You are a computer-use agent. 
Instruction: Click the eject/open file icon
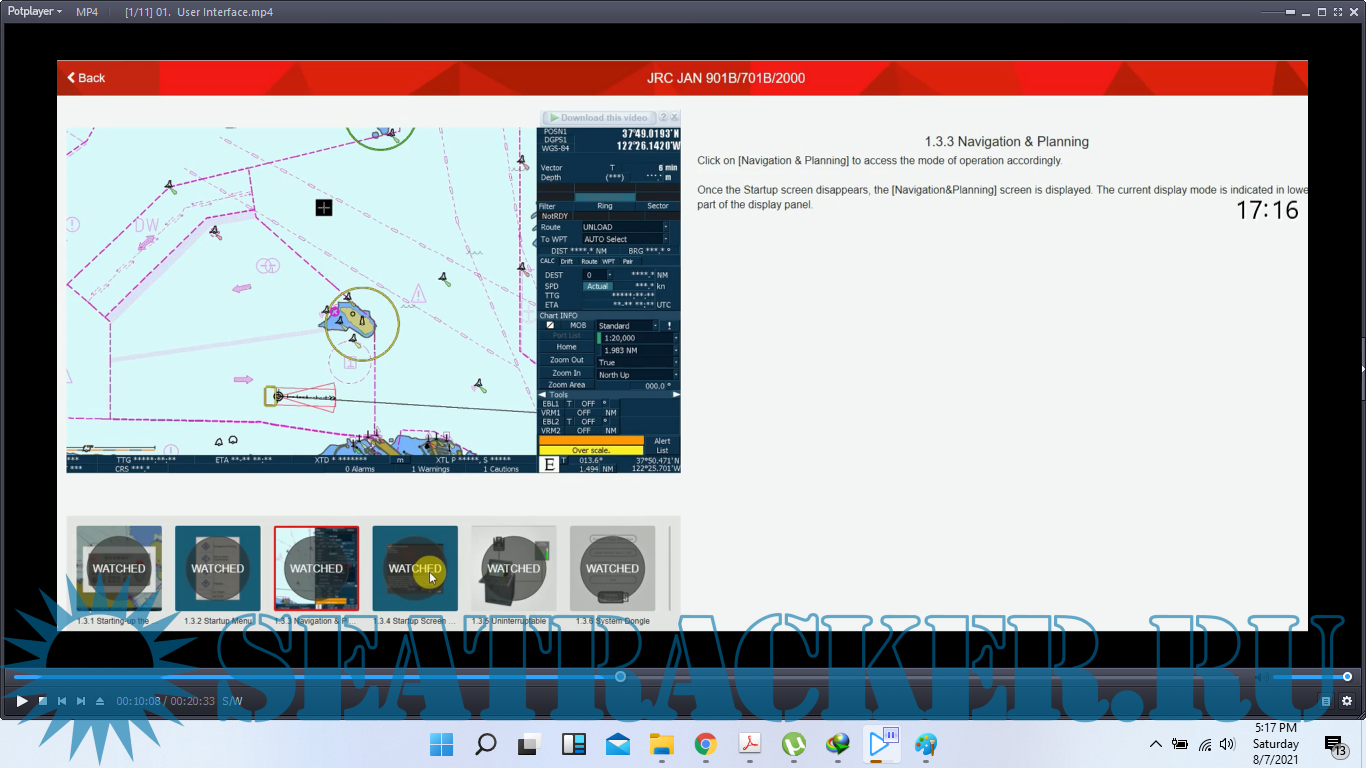pos(100,702)
